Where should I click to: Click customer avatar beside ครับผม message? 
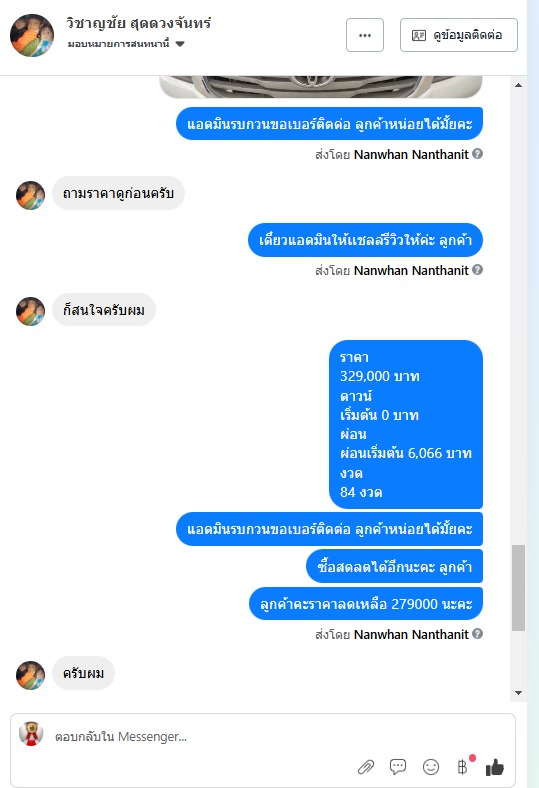[30, 675]
